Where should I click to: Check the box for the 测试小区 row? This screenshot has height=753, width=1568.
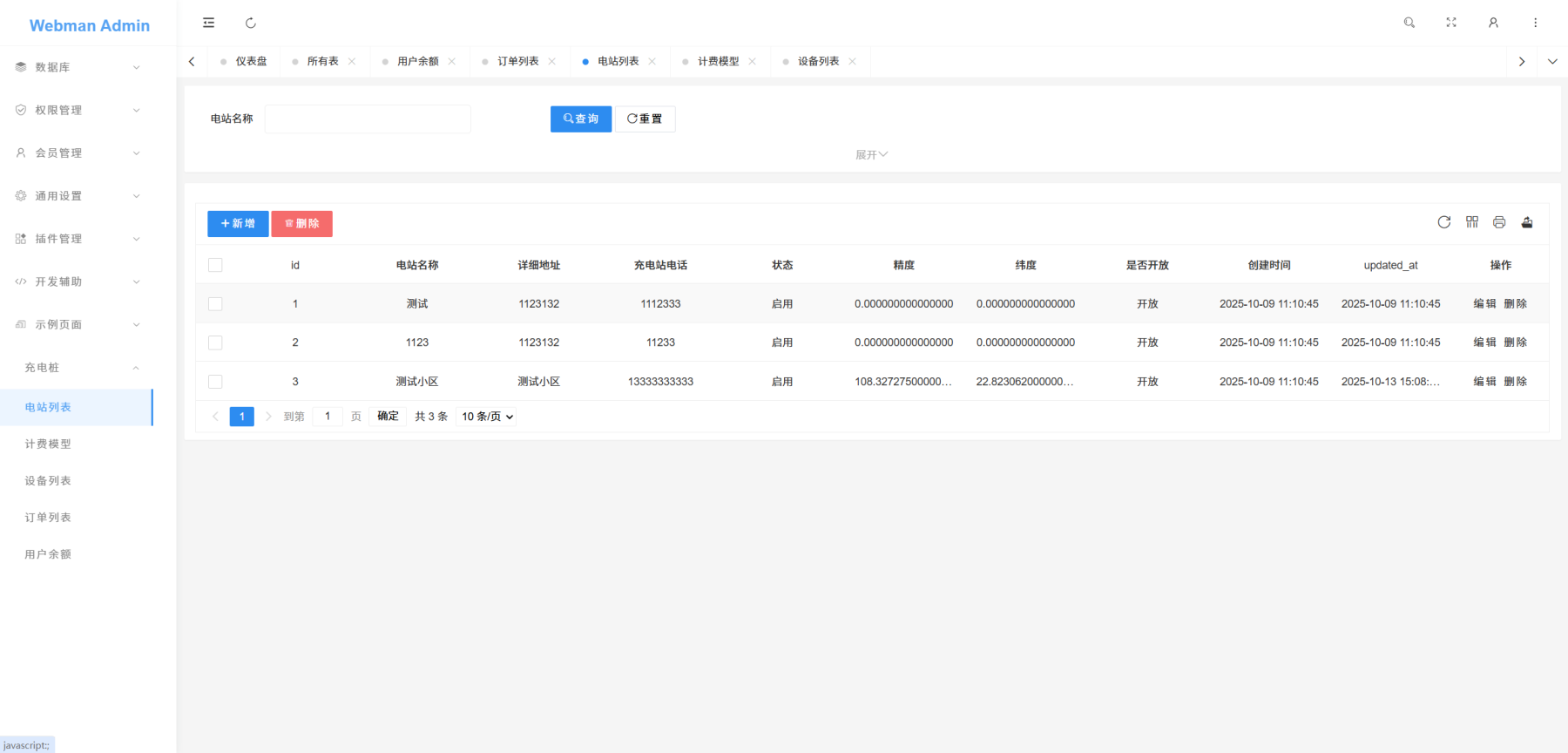pyautogui.click(x=215, y=382)
